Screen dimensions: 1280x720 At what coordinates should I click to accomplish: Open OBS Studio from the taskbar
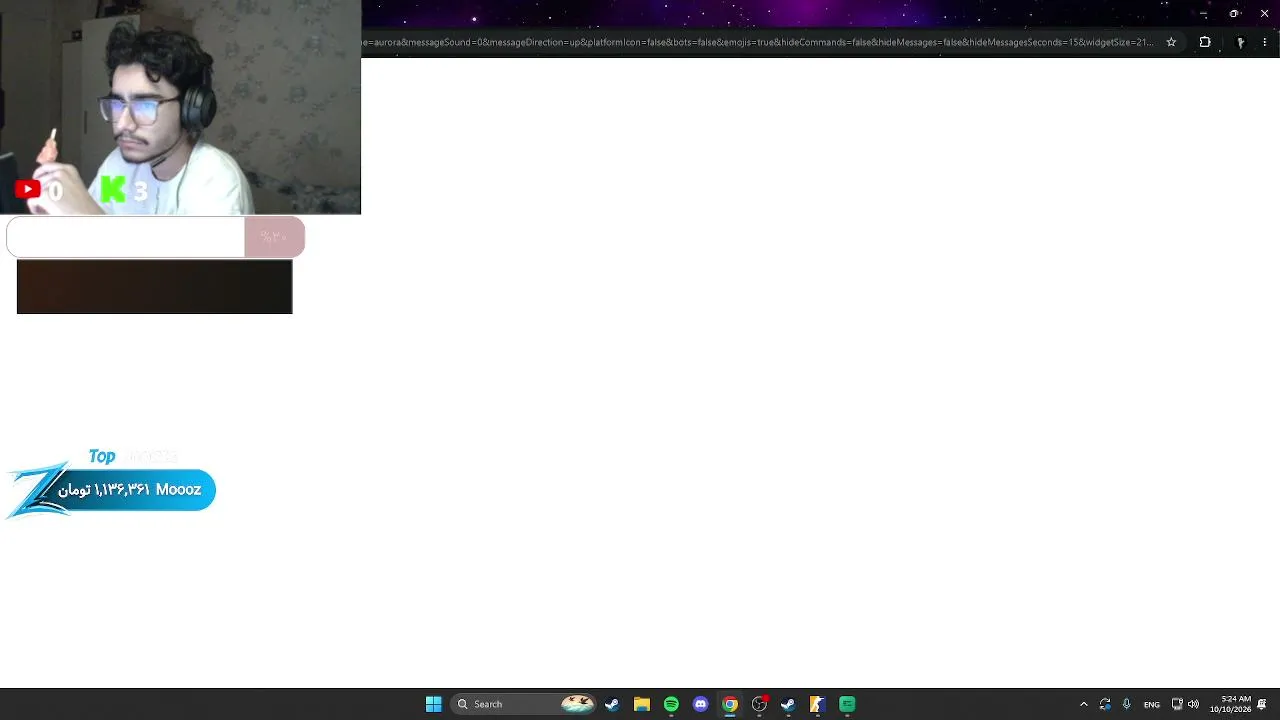[759, 704]
